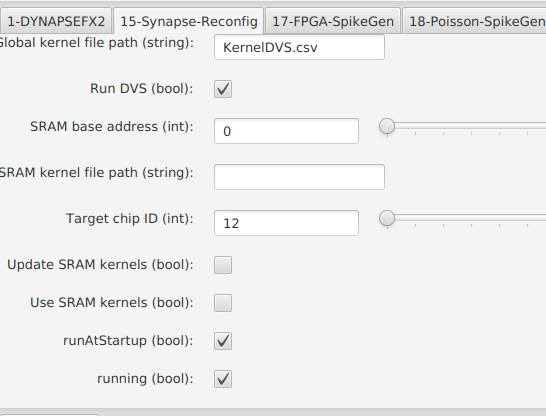This screenshot has height=416, width=546.
Task: Click along the Target chip ID slider track
Action: tap(467, 218)
